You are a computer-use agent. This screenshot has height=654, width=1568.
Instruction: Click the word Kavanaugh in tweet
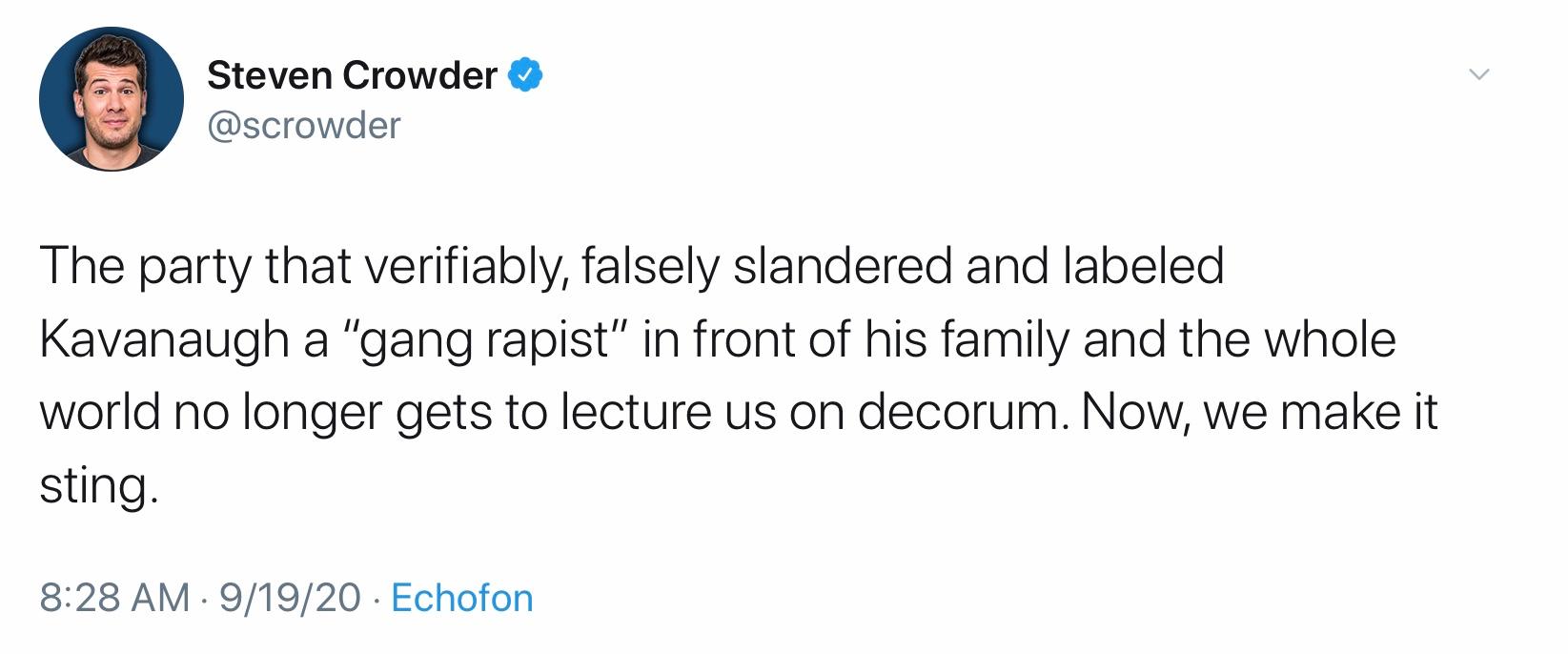pyautogui.click(x=164, y=340)
